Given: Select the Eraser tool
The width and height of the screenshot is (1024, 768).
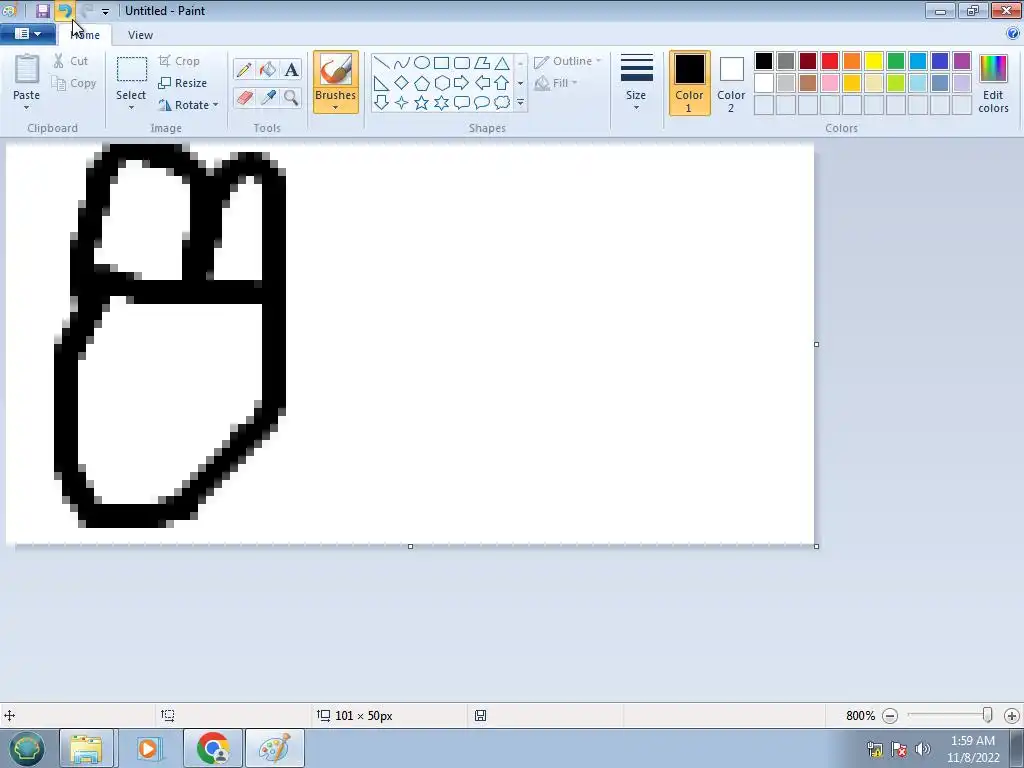Looking at the screenshot, I should tap(244, 97).
